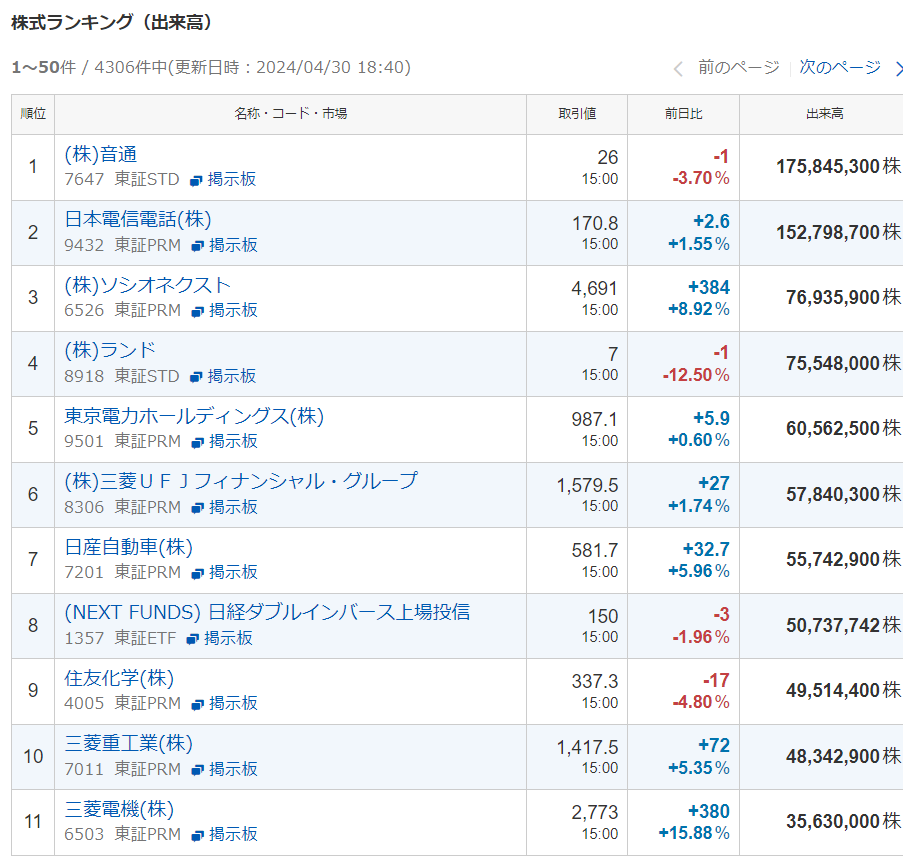The width and height of the screenshot is (903, 856).
Task: Click the rank number 10 cell
Action: click(33, 756)
